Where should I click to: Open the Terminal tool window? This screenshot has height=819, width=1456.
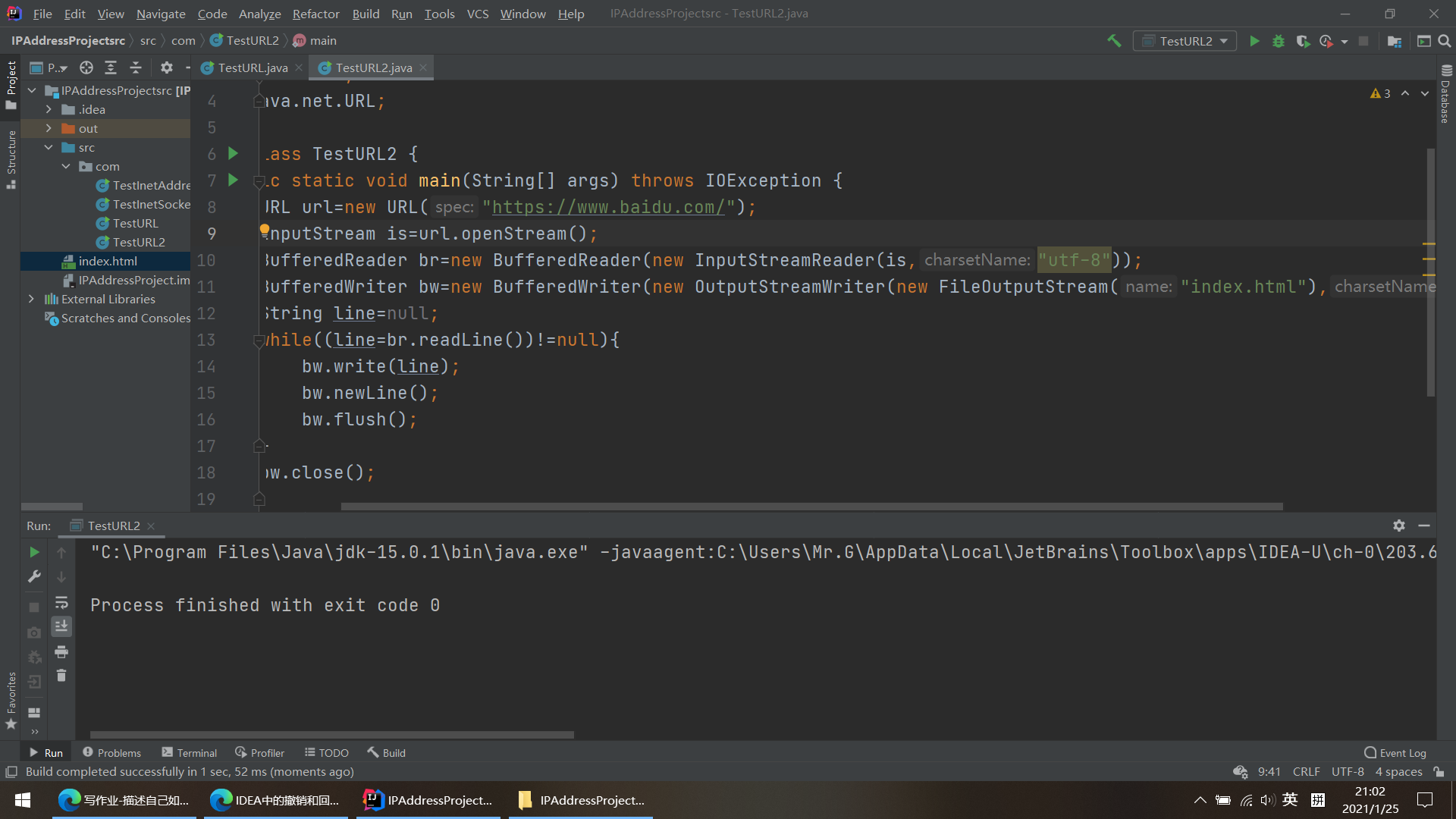[190, 752]
